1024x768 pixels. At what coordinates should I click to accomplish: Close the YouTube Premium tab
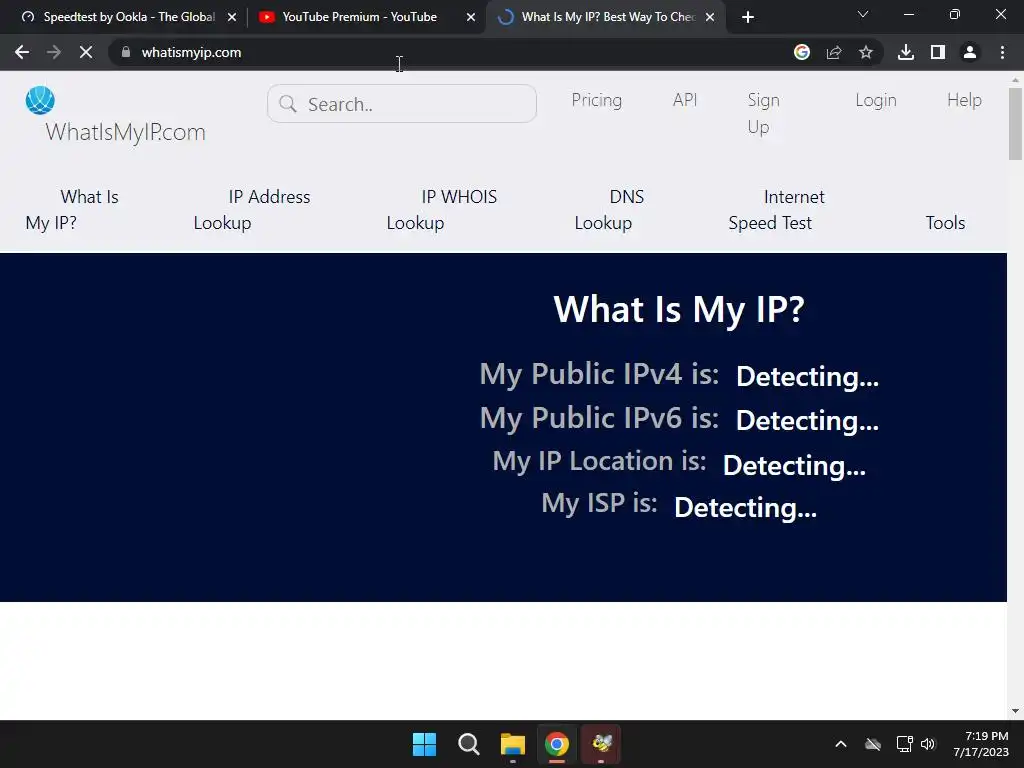471,17
